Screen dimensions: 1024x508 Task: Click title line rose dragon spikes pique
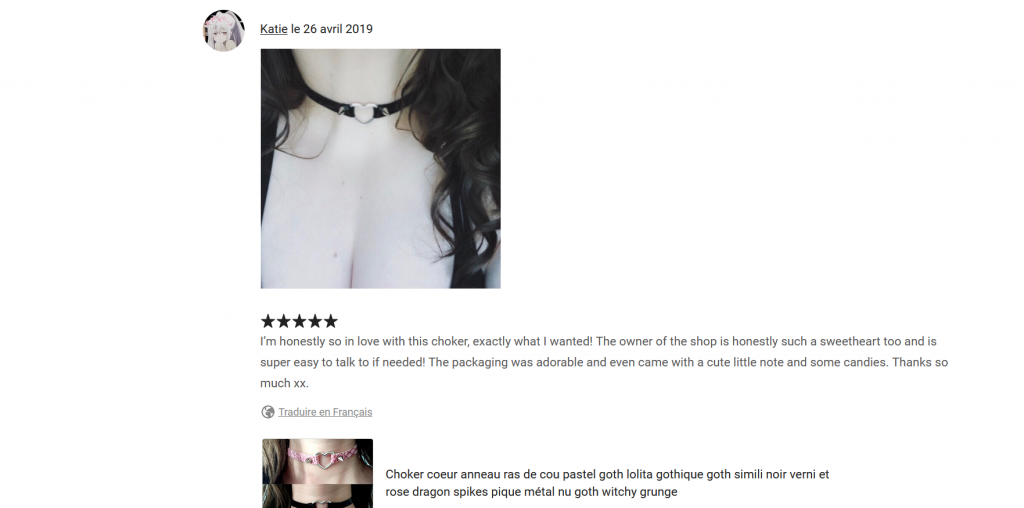coord(531,492)
